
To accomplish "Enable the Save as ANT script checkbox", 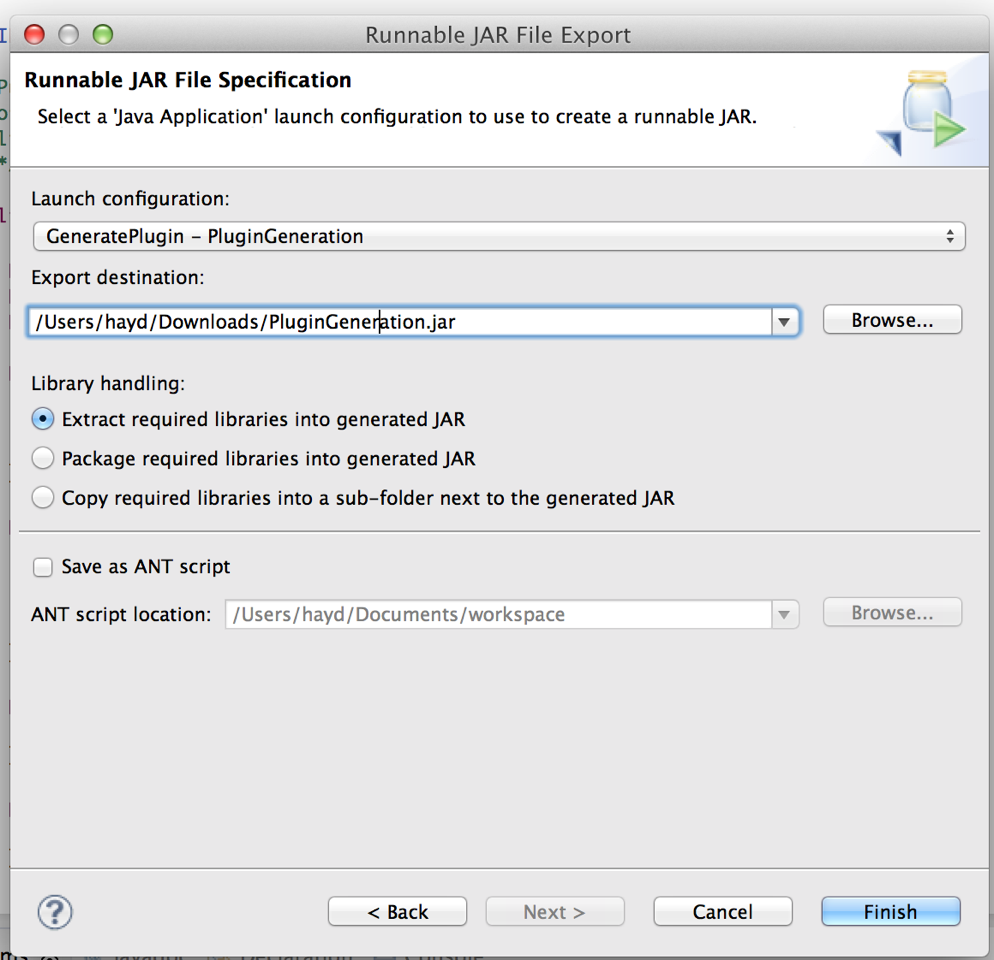I will [43, 567].
